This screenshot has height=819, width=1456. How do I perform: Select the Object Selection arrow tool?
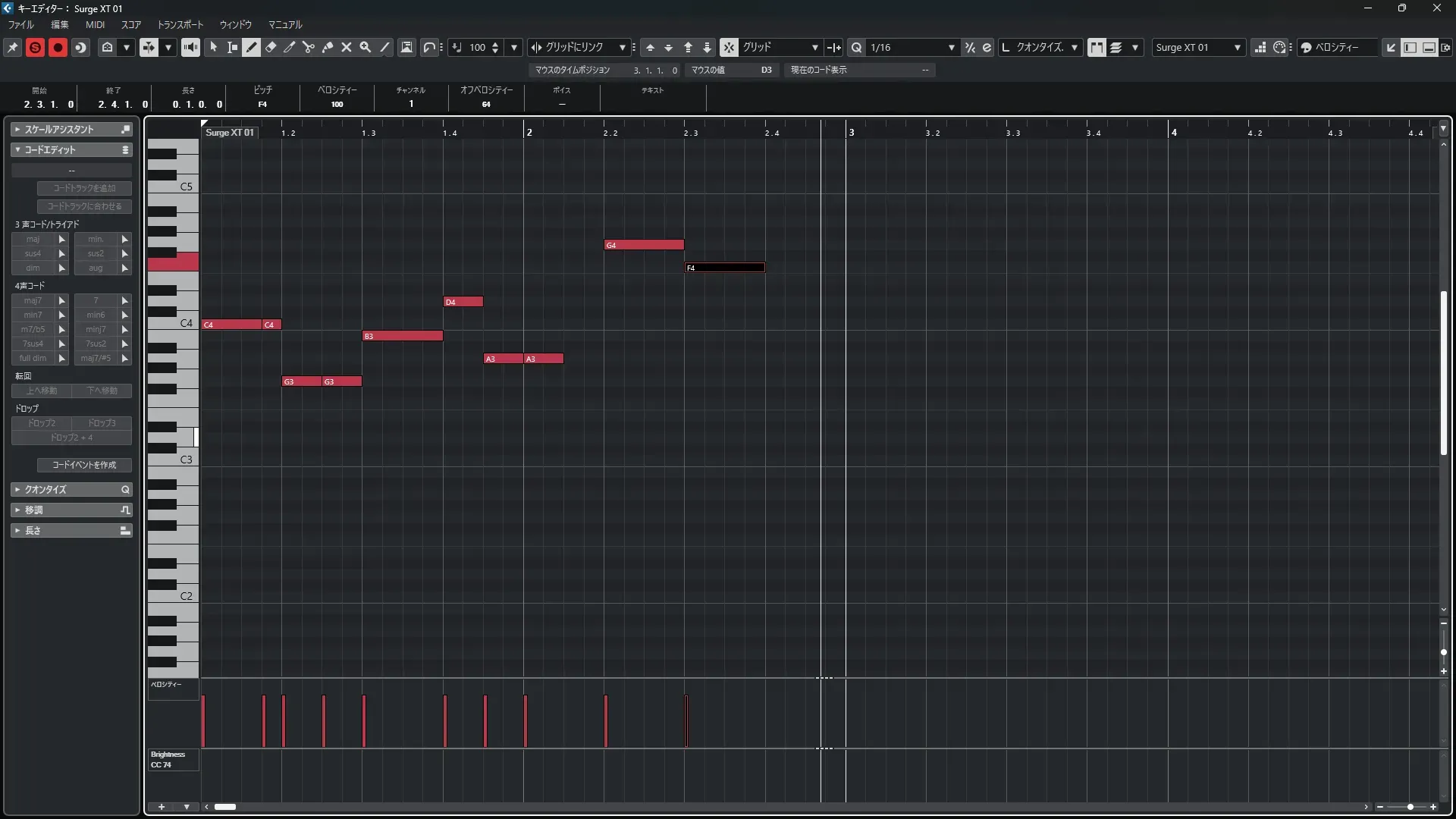(x=214, y=47)
